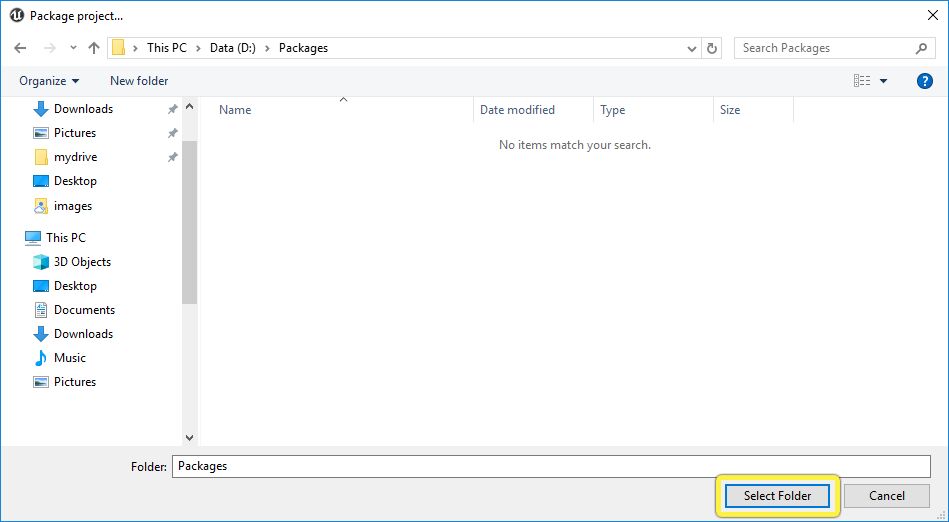Click navigation pane scroll up arrow

(189, 107)
